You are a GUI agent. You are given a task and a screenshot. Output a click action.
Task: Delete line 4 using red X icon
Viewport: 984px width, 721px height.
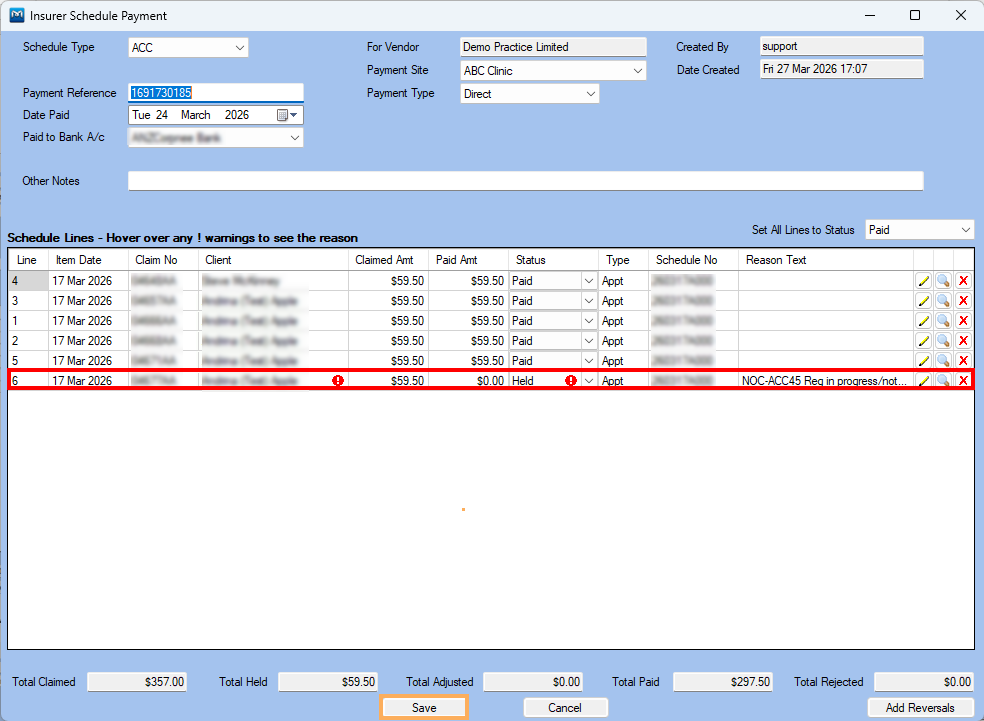click(x=963, y=281)
